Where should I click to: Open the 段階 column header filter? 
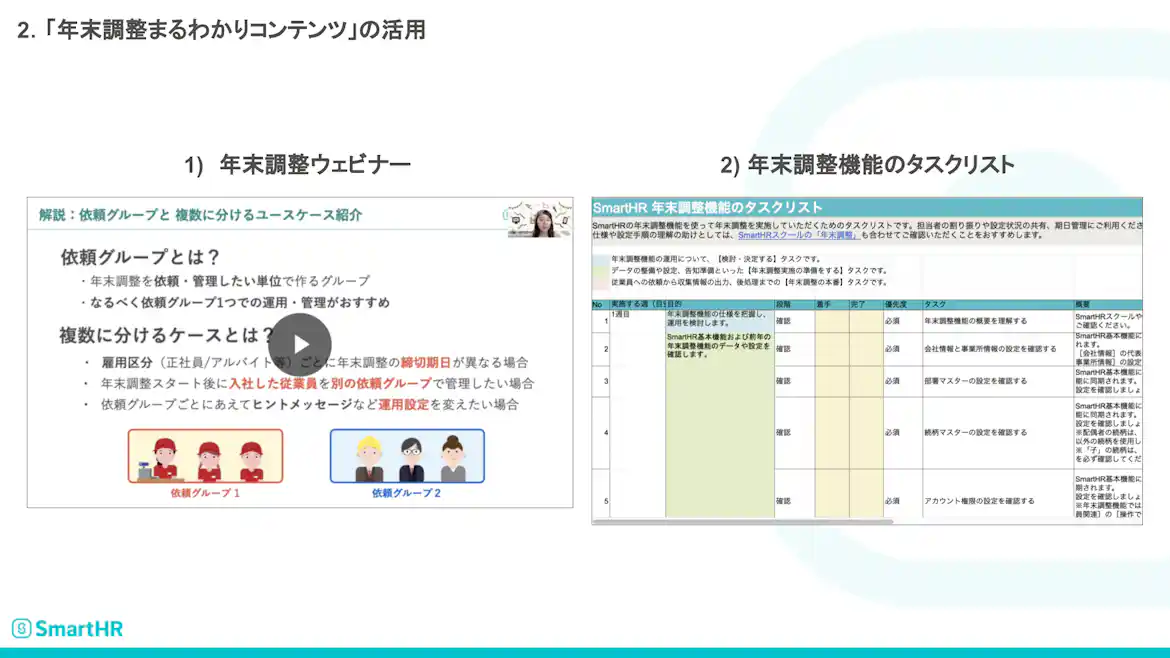tap(785, 306)
